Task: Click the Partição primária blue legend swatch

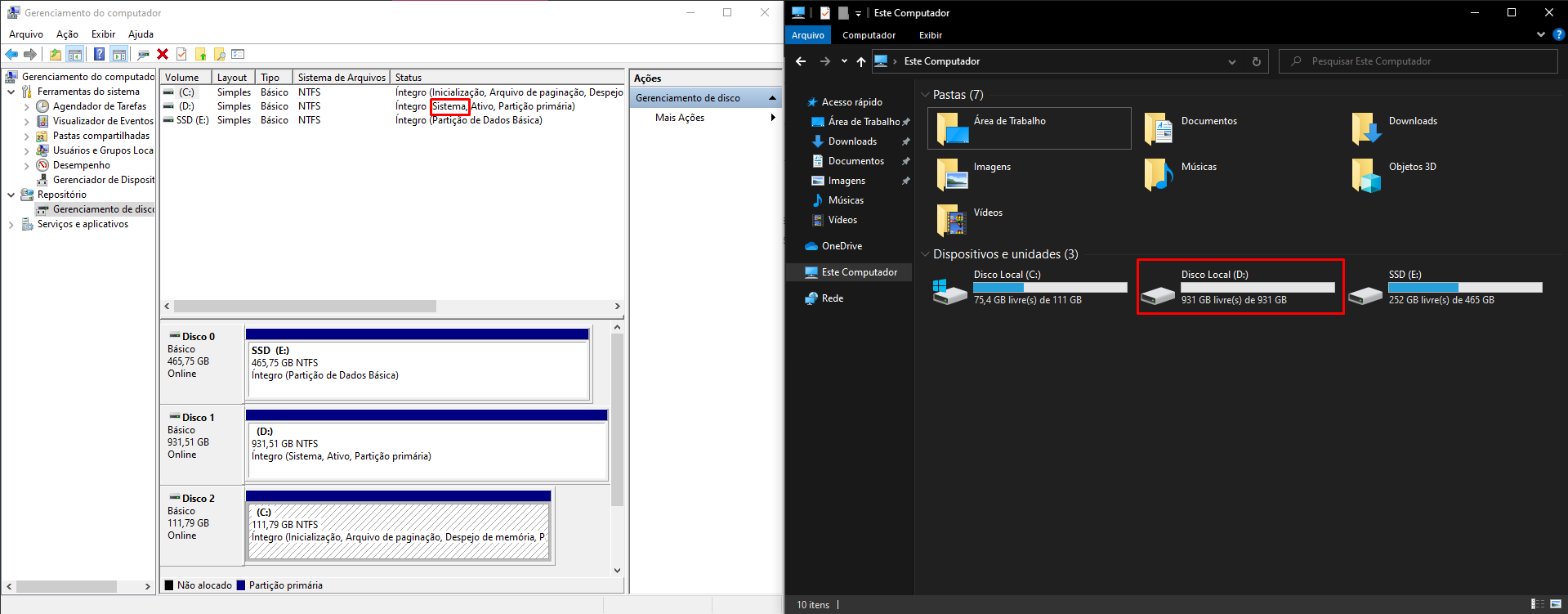Action: pyautogui.click(x=241, y=585)
